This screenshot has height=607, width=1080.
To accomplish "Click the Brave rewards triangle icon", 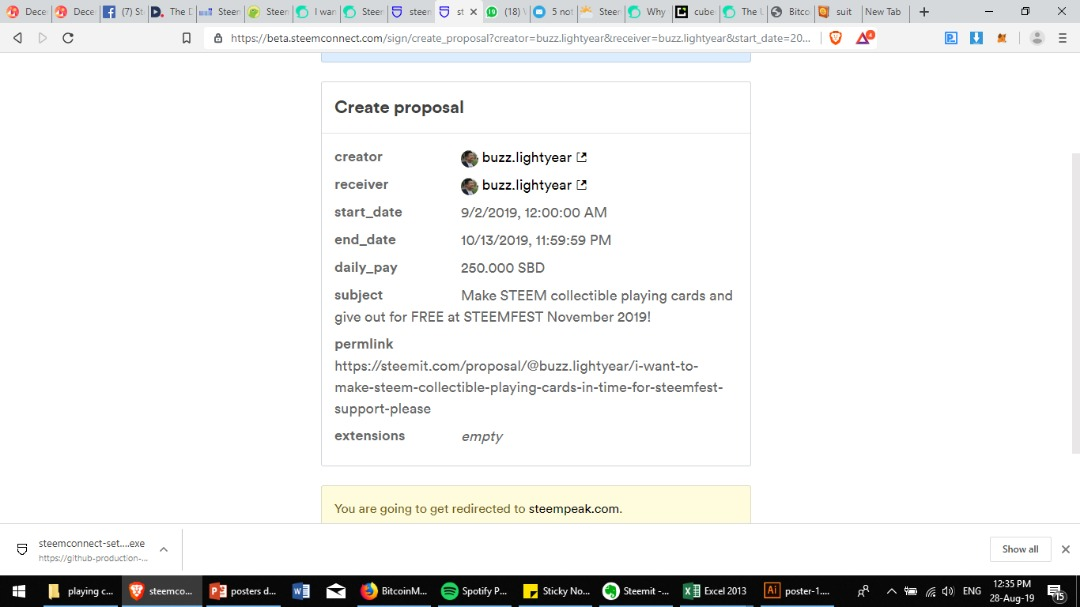I will pyautogui.click(x=864, y=38).
